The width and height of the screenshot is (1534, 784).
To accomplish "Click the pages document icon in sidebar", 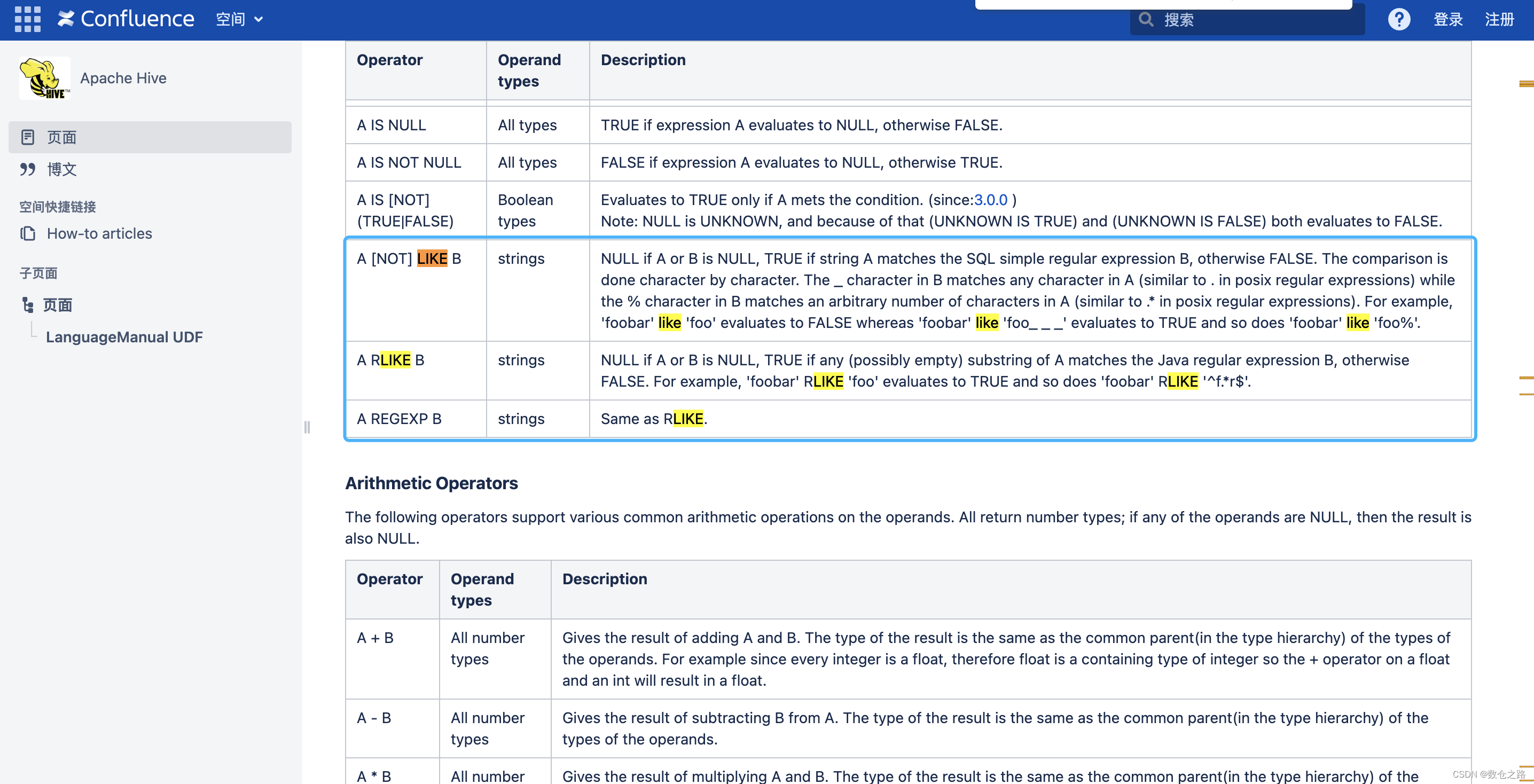I will pos(27,137).
